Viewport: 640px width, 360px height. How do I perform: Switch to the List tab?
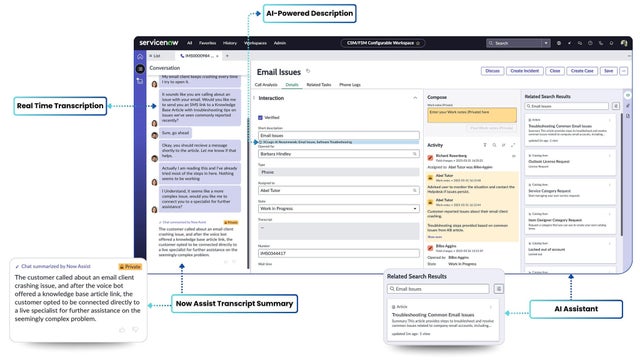tap(155, 56)
